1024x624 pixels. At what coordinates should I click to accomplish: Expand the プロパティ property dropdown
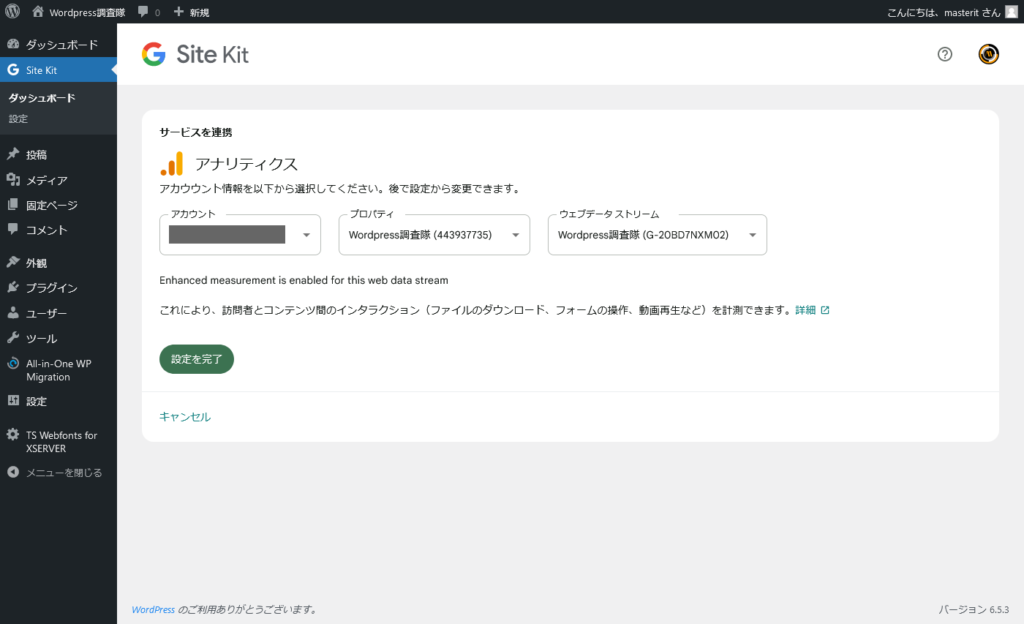click(x=434, y=235)
